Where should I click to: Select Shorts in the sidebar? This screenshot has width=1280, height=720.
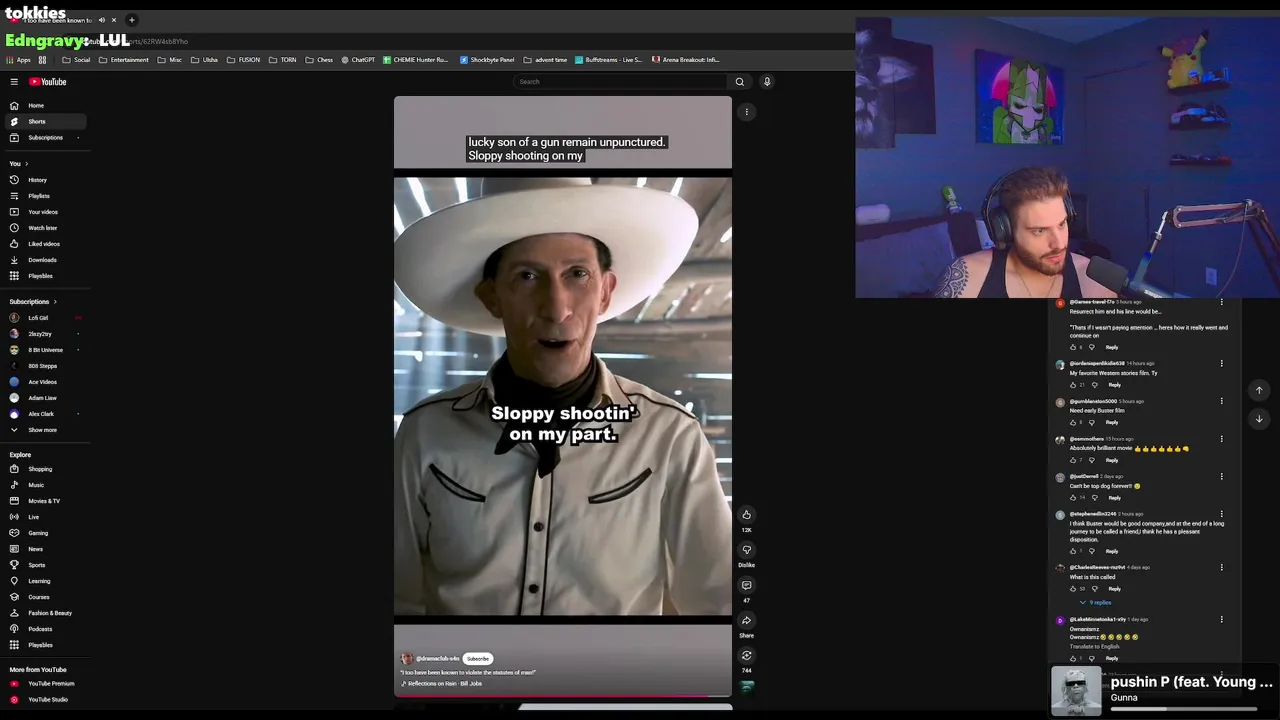point(45,122)
